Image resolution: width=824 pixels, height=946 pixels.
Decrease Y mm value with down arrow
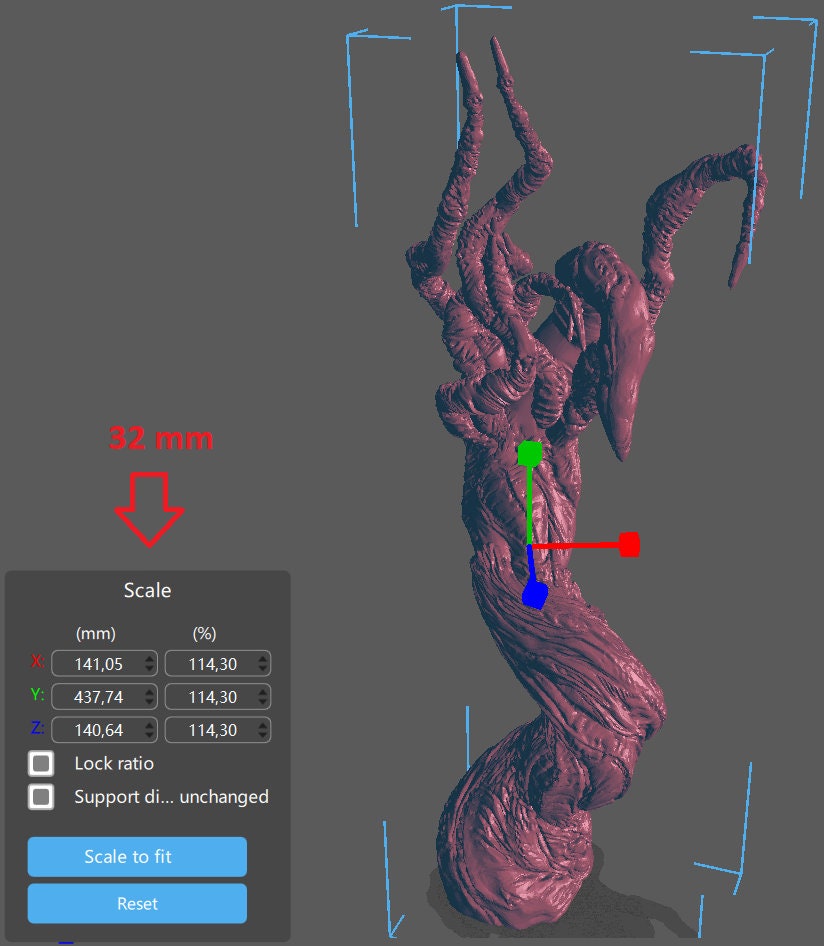tap(150, 702)
